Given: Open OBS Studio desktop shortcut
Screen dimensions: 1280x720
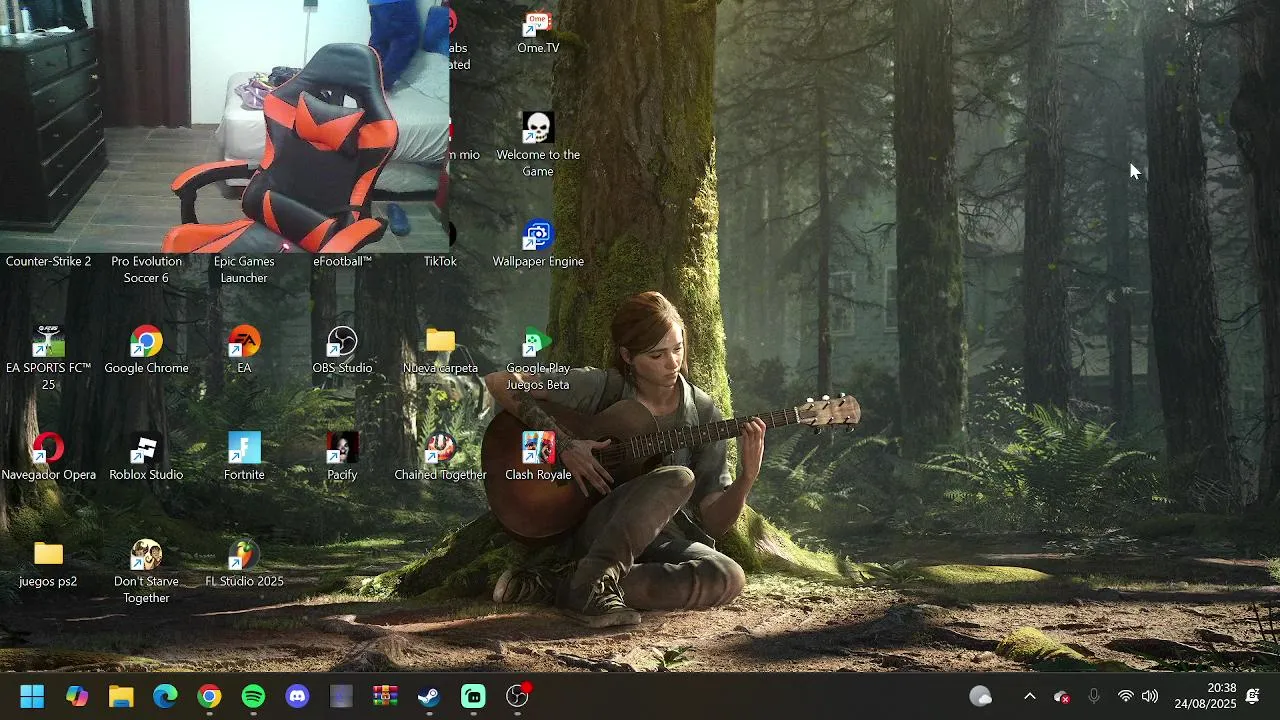Looking at the screenshot, I should 342,351.
